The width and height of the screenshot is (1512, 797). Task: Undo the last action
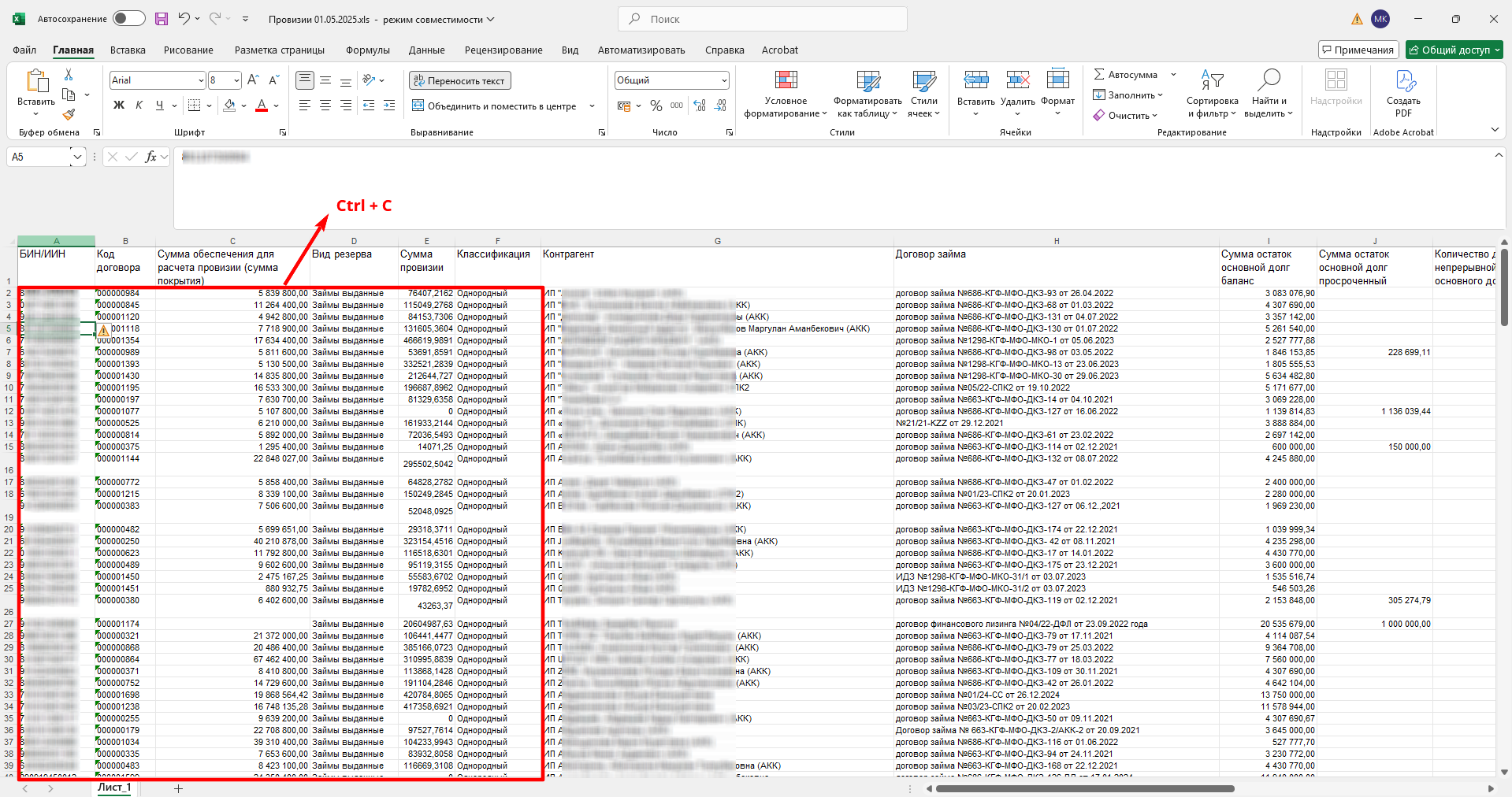tap(184, 19)
